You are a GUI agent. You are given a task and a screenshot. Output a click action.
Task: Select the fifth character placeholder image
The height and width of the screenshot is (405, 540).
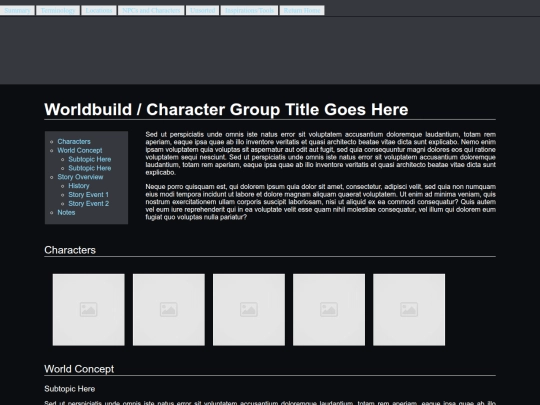click(409, 310)
